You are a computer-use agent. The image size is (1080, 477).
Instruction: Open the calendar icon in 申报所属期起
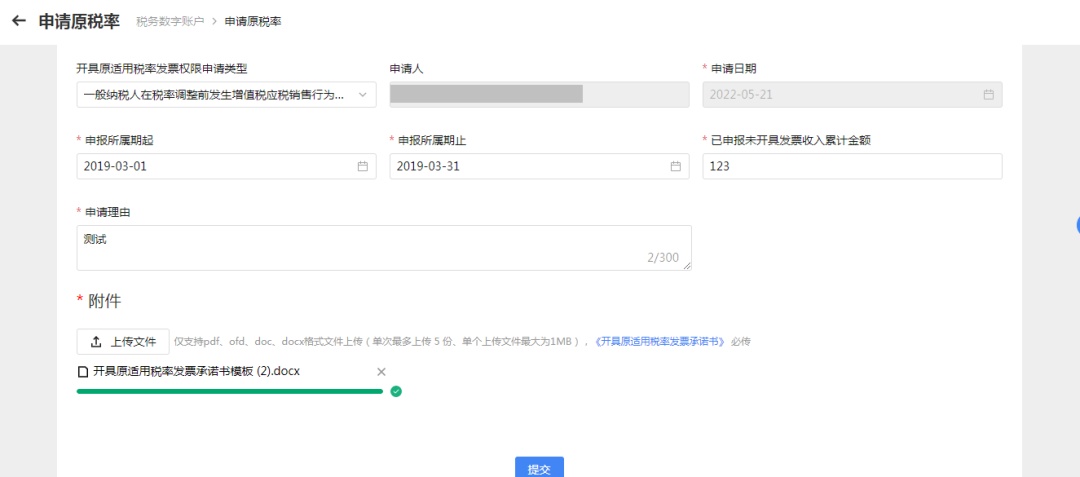363,166
